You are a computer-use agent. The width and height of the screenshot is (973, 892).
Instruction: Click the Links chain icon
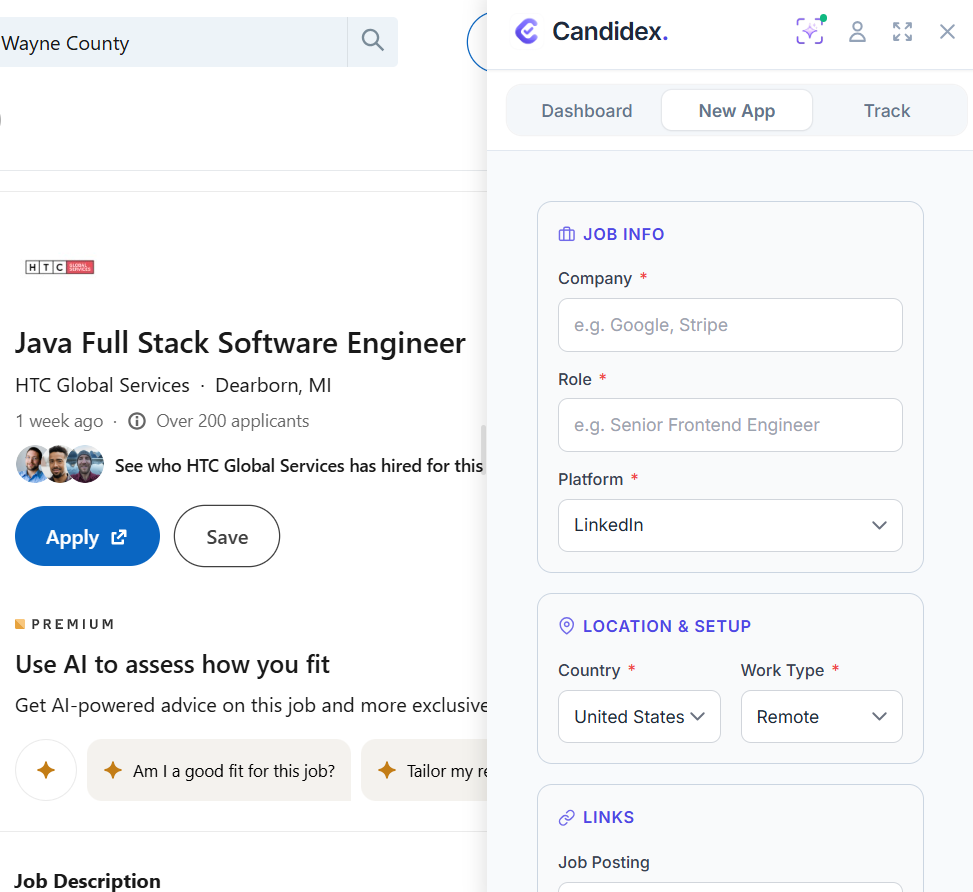pyautogui.click(x=567, y=818)
